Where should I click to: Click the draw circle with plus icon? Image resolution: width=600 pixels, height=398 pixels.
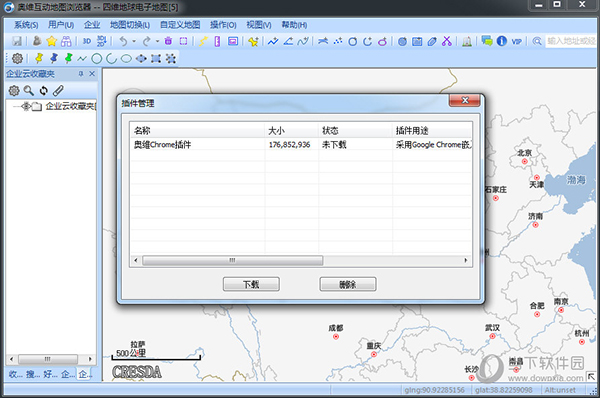(x=352, y=41)
